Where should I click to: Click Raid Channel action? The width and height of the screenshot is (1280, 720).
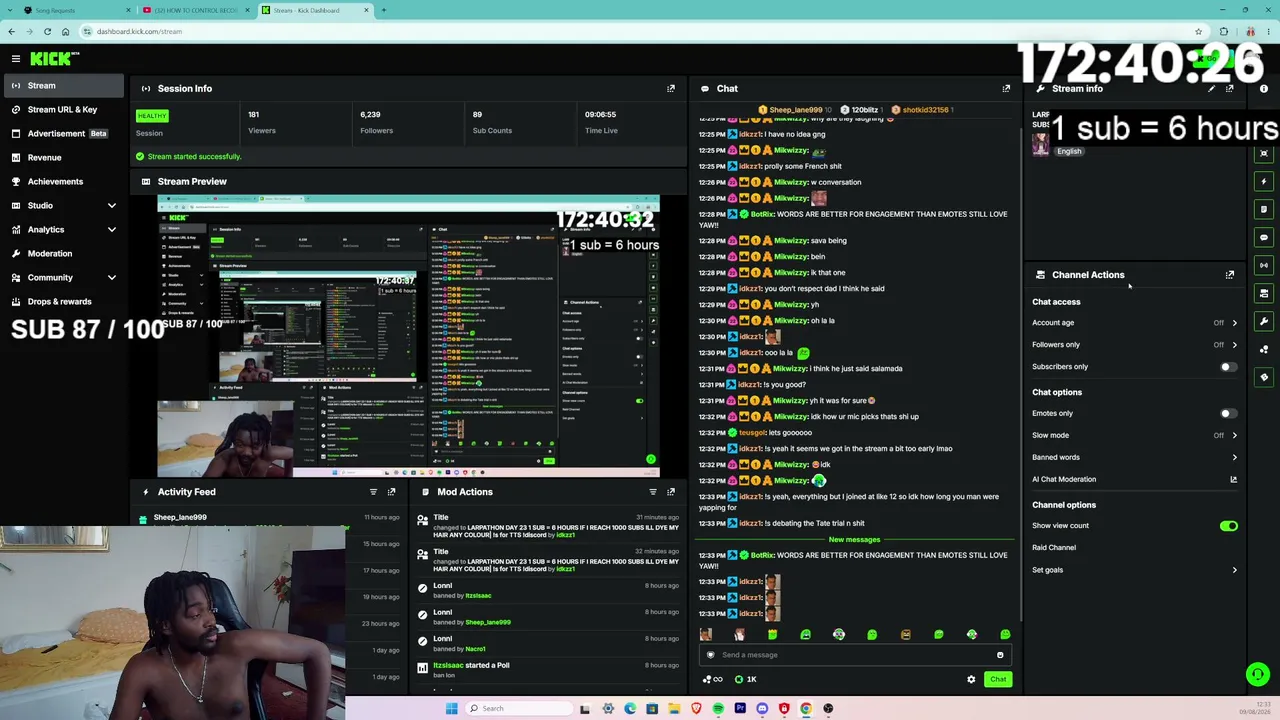coord(1054,548)
